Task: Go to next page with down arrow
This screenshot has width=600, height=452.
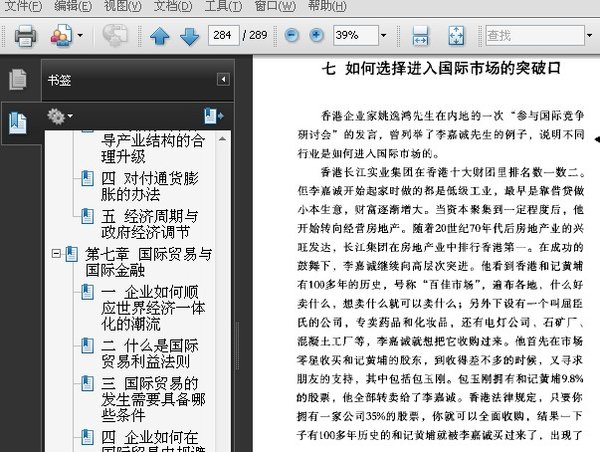Action: (x=189, y=36)
